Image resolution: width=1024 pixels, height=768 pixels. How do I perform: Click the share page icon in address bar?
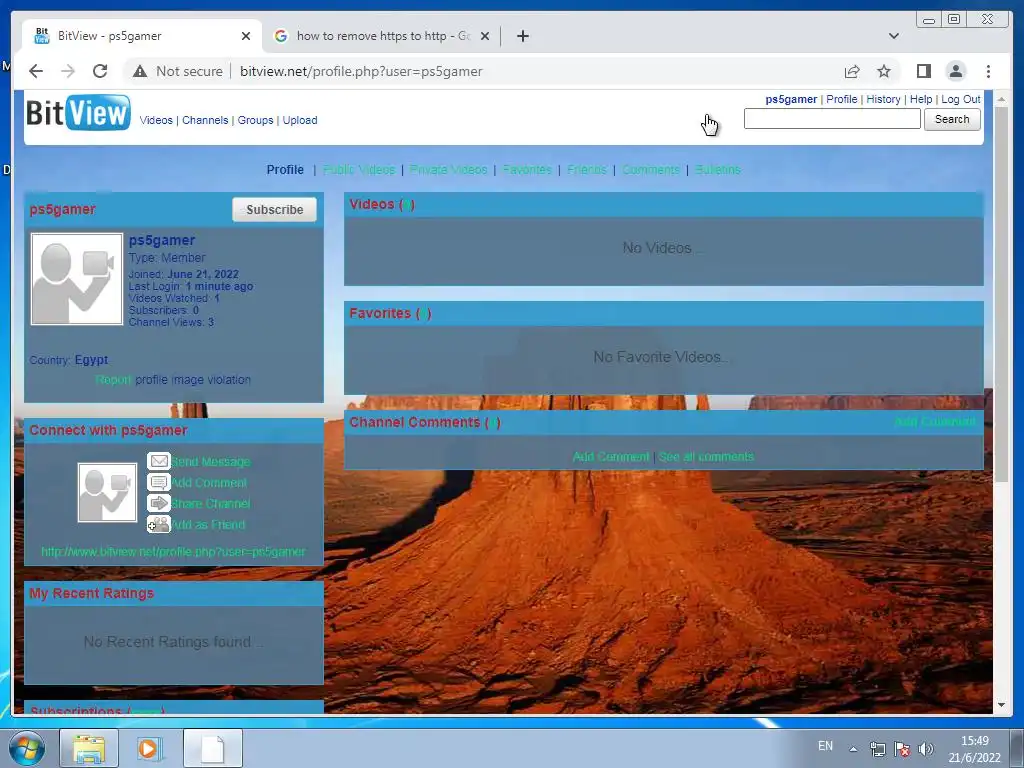point(852,71)
